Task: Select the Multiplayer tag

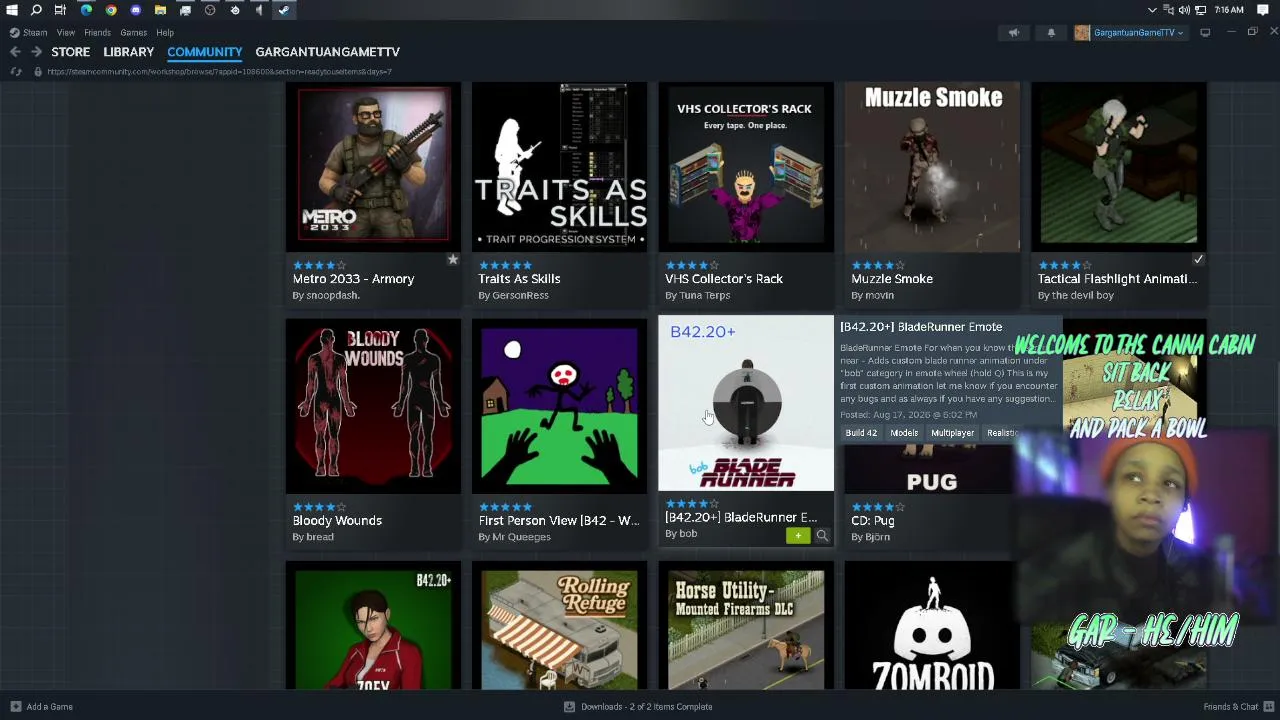Action: 952,433
